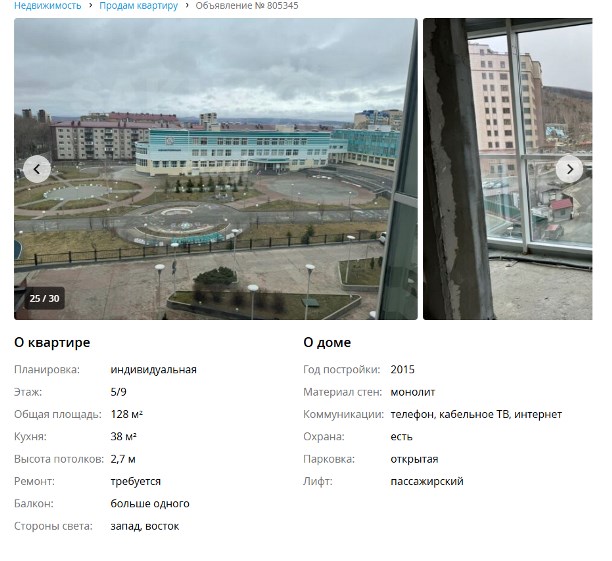Click the Коммуникации value with интернет
Image resolution: width=612 pixels, height=561 pixels.
[x=476, y=414]
